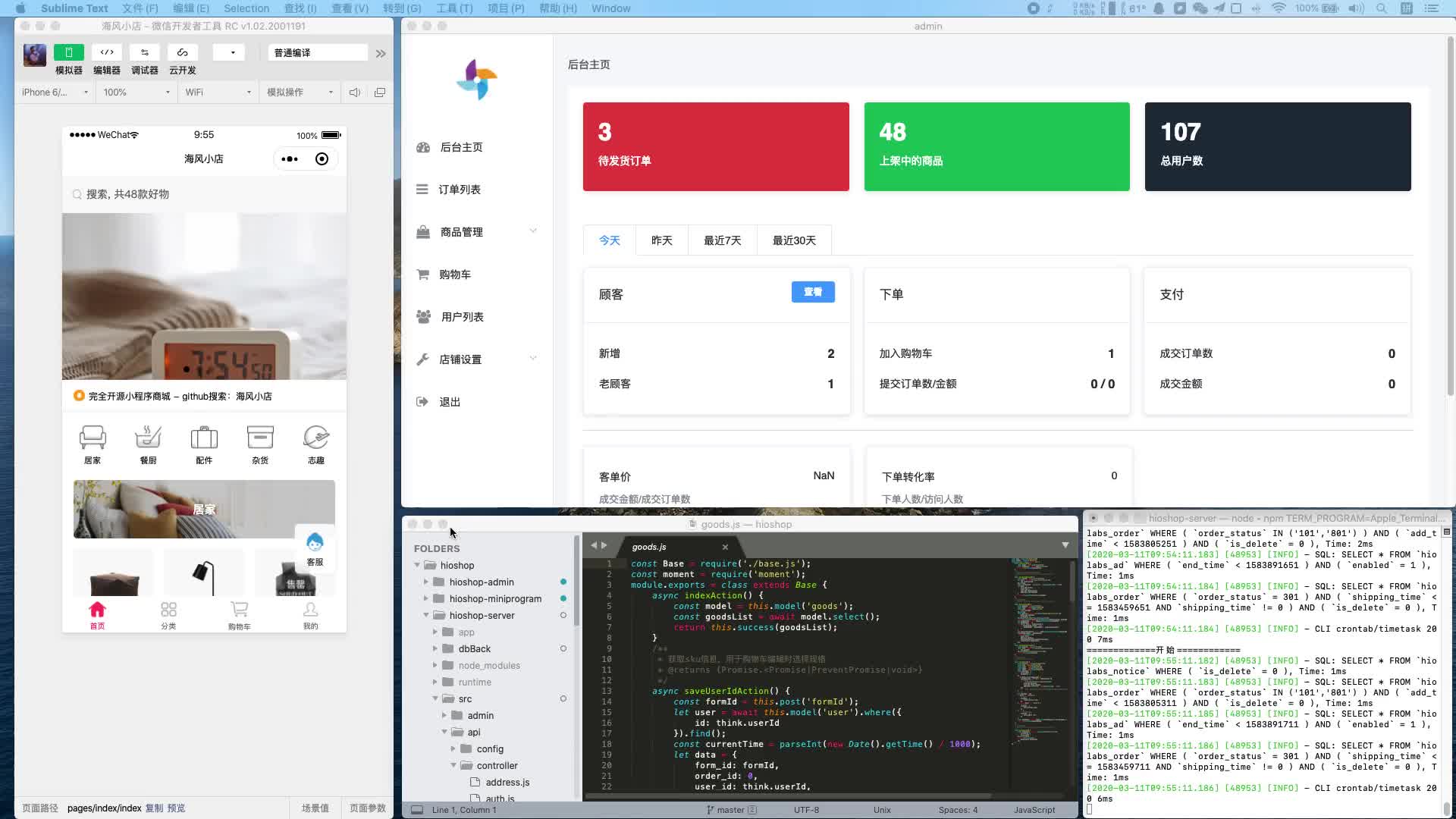The height and width of the screenshot is (819, 1456).
Task: Toggle the simulator panel button
Action: pyautogui.click(x=68, y=52)
